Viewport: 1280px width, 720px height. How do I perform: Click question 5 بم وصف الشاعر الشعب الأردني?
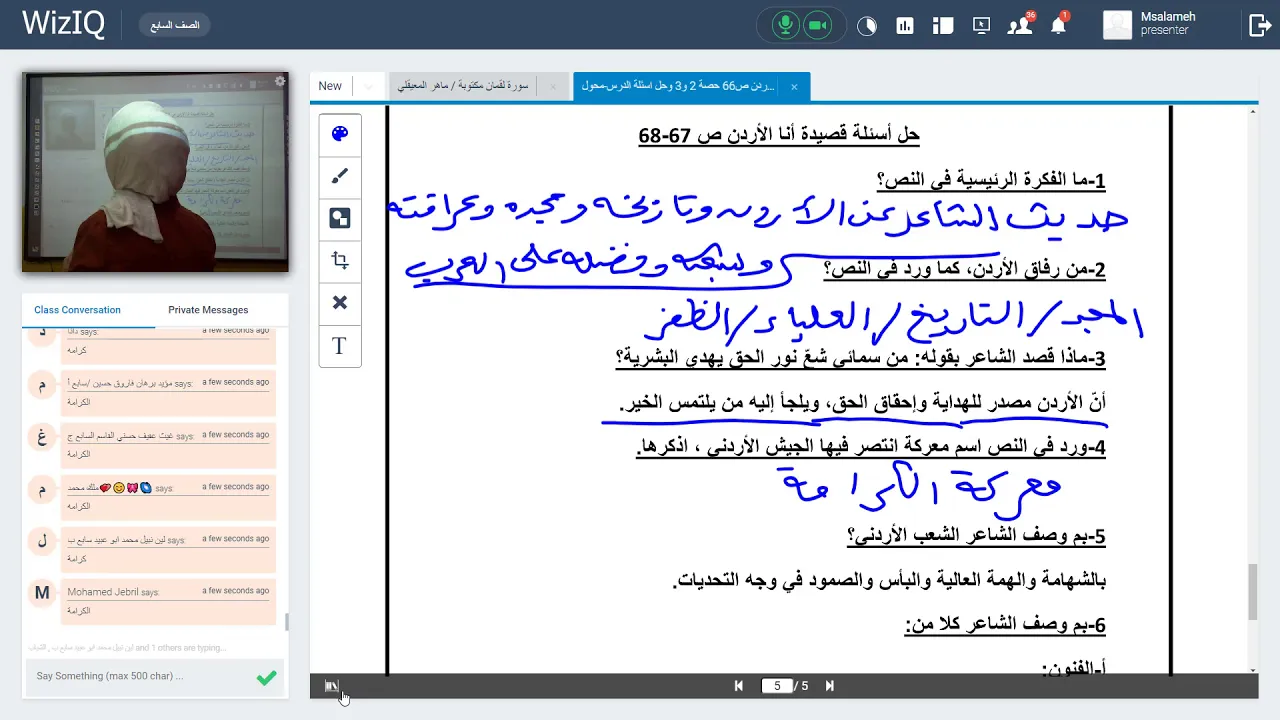point(976,536)
